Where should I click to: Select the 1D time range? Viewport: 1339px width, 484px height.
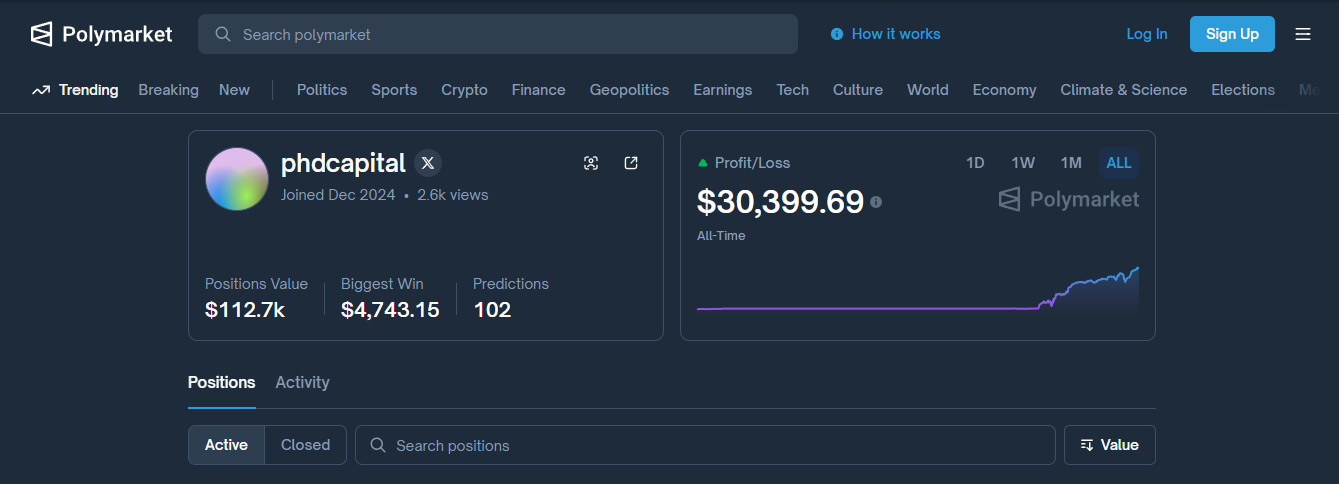click(x=975, y=163)
